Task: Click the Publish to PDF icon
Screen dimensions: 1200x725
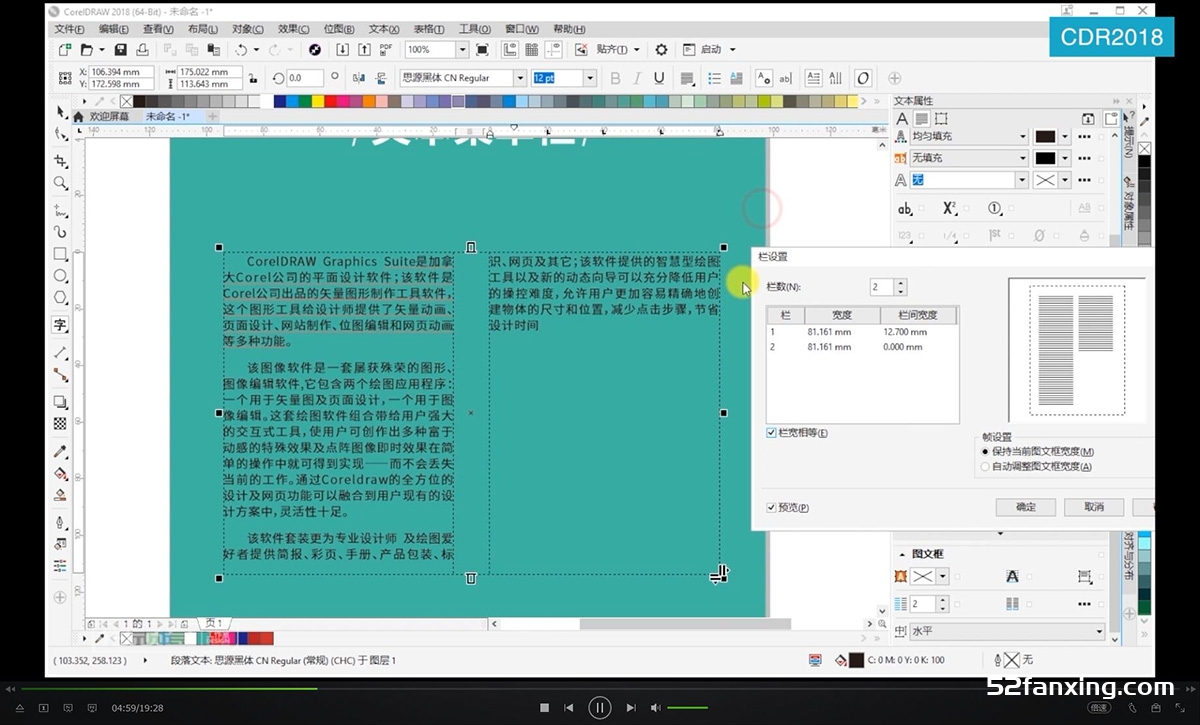Action: (385, 49)
